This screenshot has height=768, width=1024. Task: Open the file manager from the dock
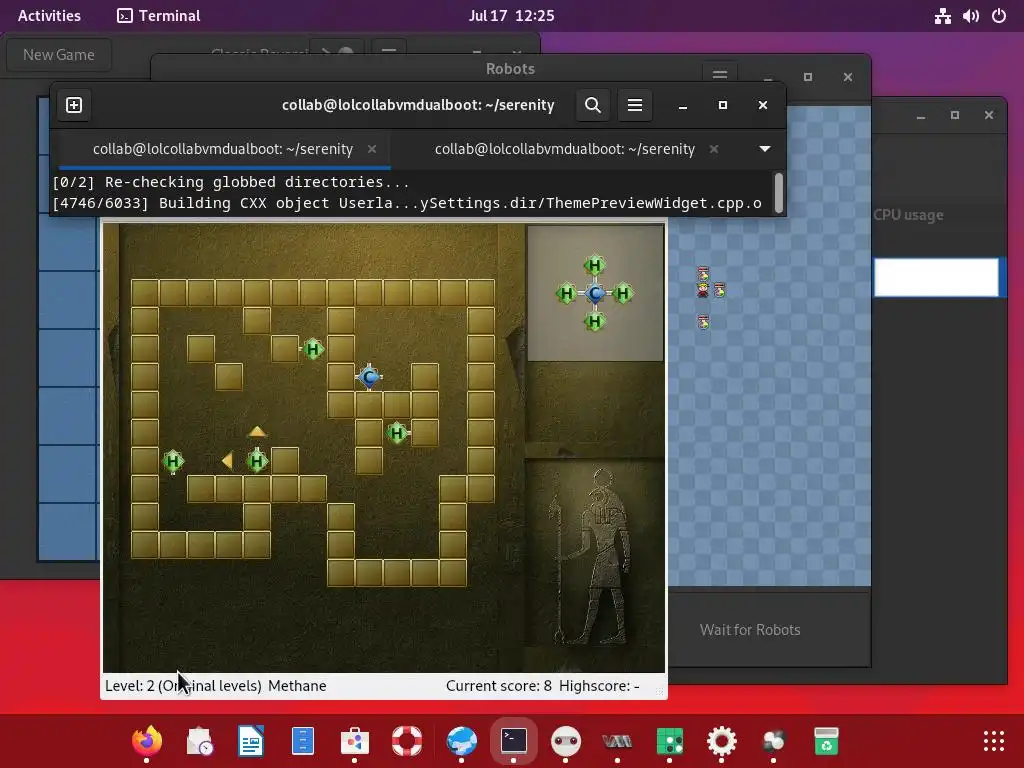pyautogui.click(x=302, y=741)
